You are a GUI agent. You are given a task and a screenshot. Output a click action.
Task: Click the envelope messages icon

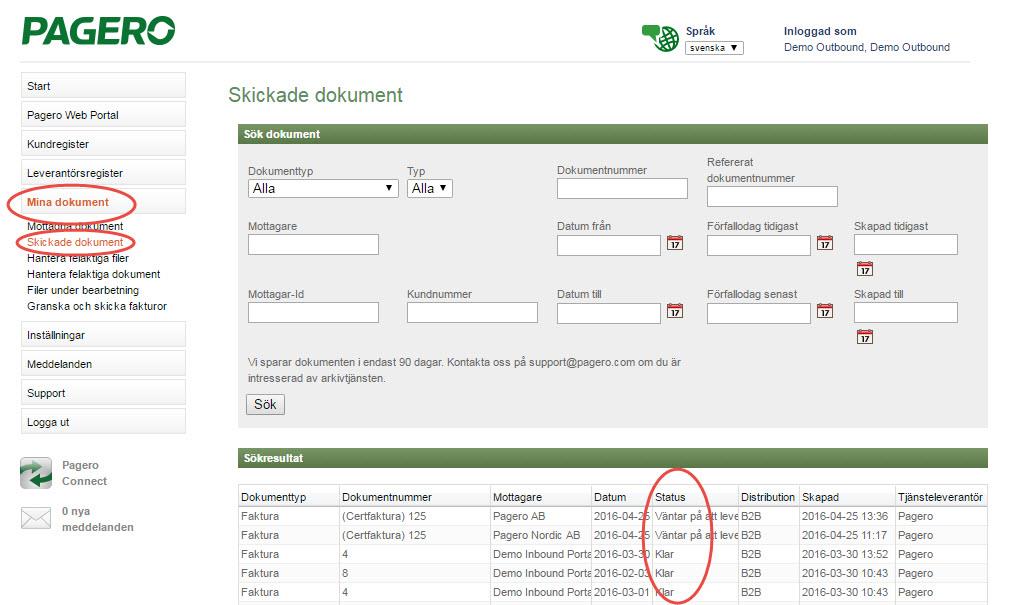(x=36, y=518)
